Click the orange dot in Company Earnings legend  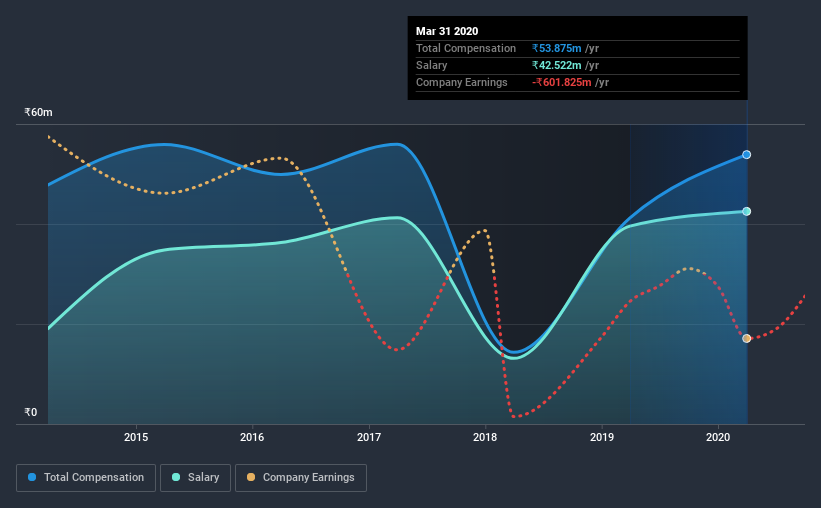coord(251,477)
